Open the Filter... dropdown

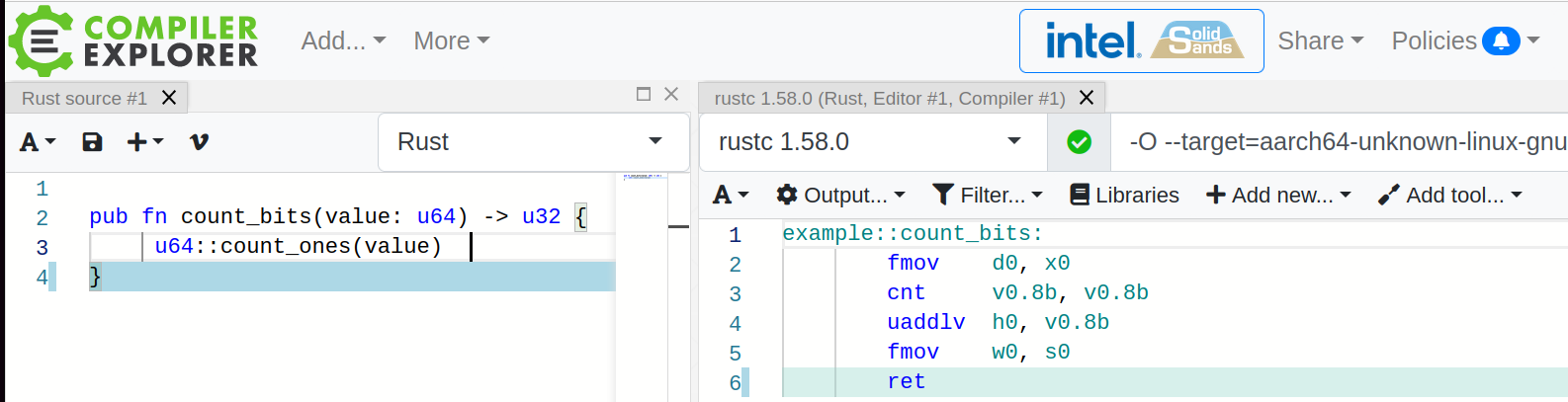pyautogui.click(x=988, y=196)
